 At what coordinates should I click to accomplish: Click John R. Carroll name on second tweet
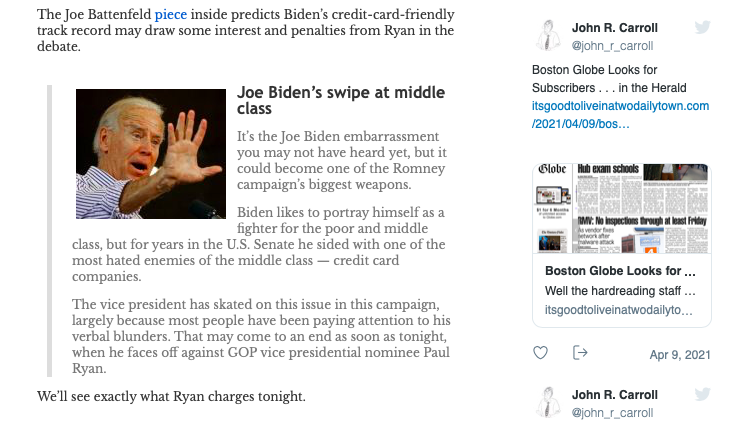point(614,395)
